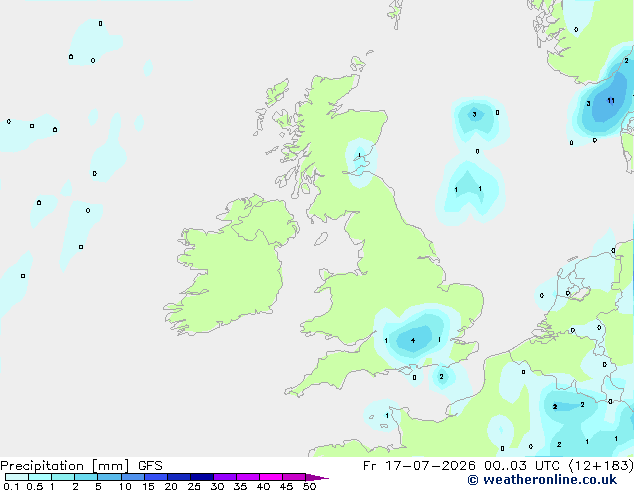Image resolution: width=634 pixels, height=490 pixels.
Task: Click the '45' legend scale label
Action: [x=287, y=486]
